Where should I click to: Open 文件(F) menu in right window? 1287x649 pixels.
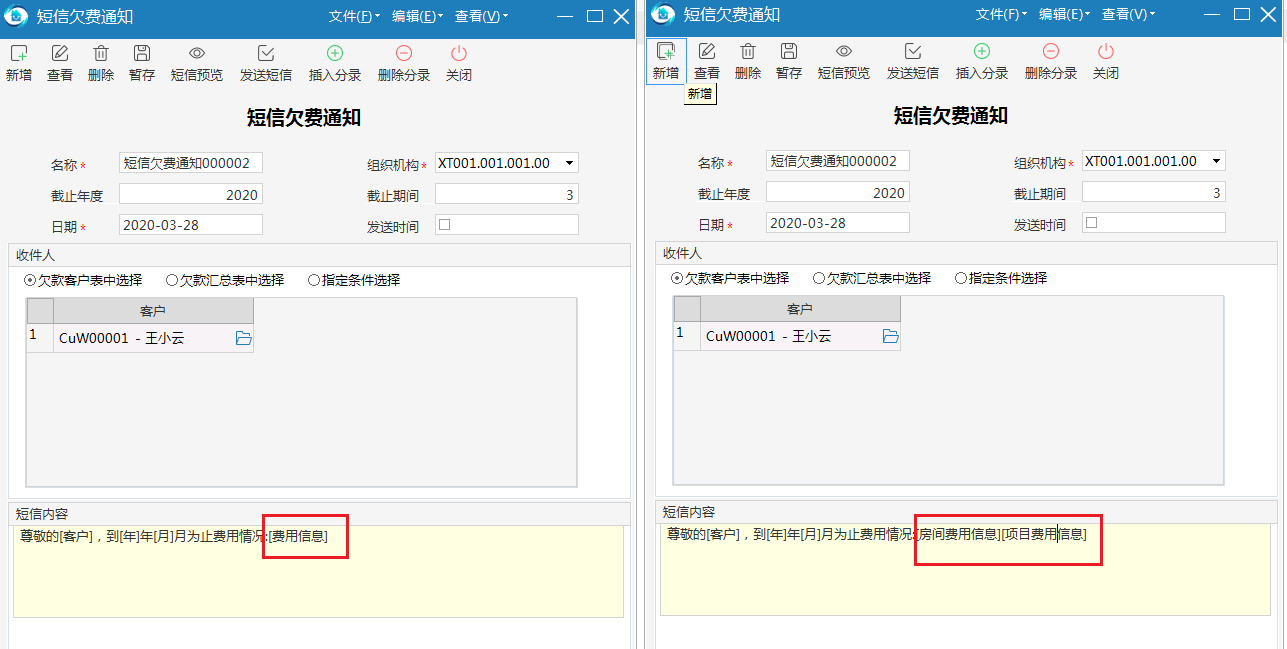[1002, 14]
